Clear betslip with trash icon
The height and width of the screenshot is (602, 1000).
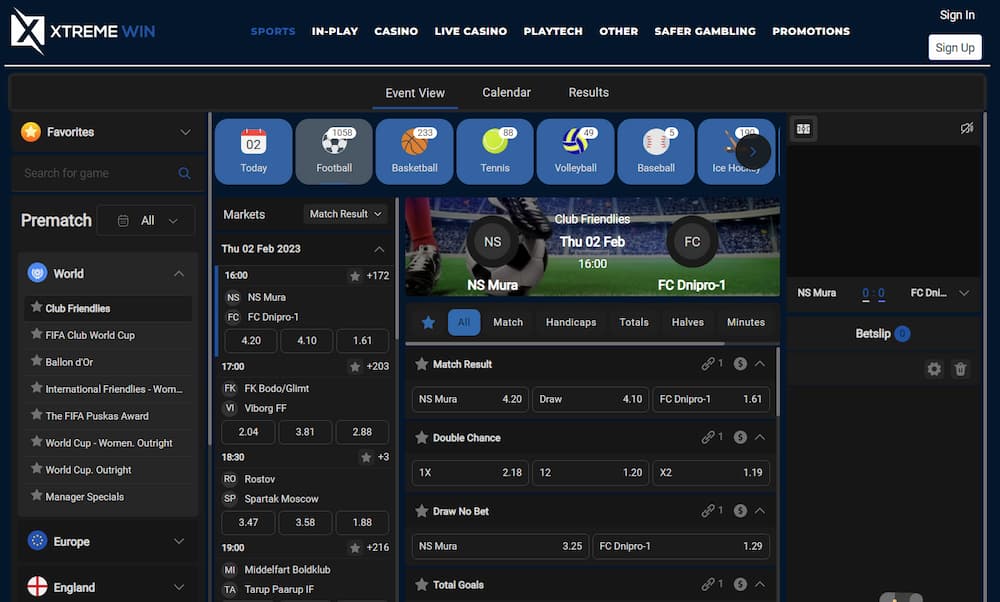(x=960, y=369)
